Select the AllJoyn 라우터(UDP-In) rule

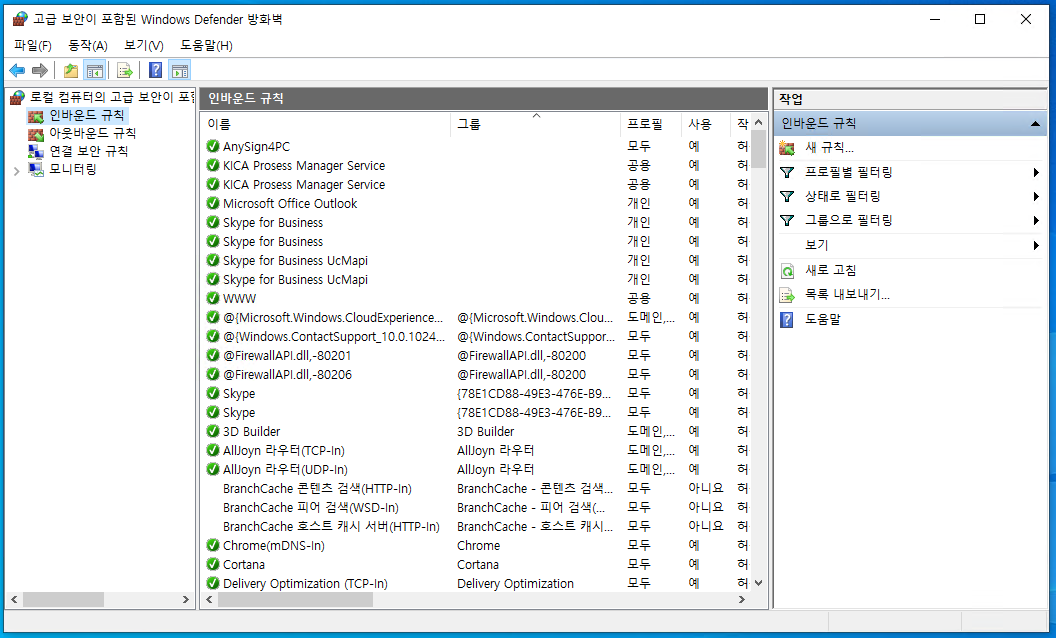[x=285, y=469]
